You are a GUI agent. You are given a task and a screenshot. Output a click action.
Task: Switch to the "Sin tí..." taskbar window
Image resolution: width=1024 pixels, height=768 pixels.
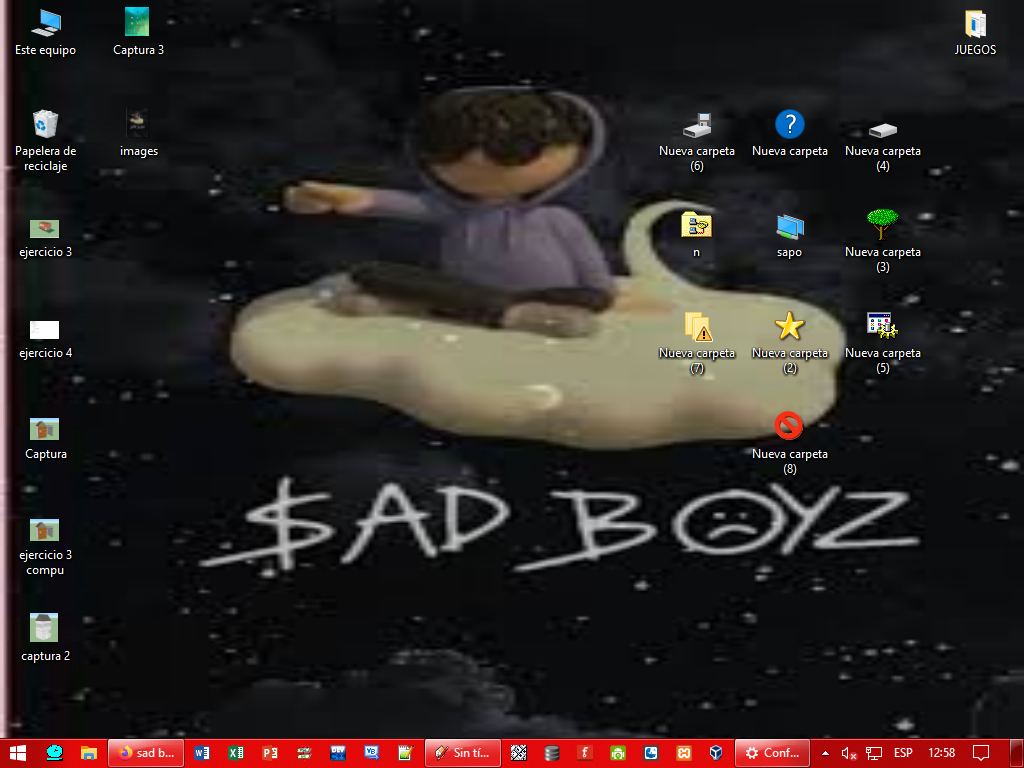point(462,753)
